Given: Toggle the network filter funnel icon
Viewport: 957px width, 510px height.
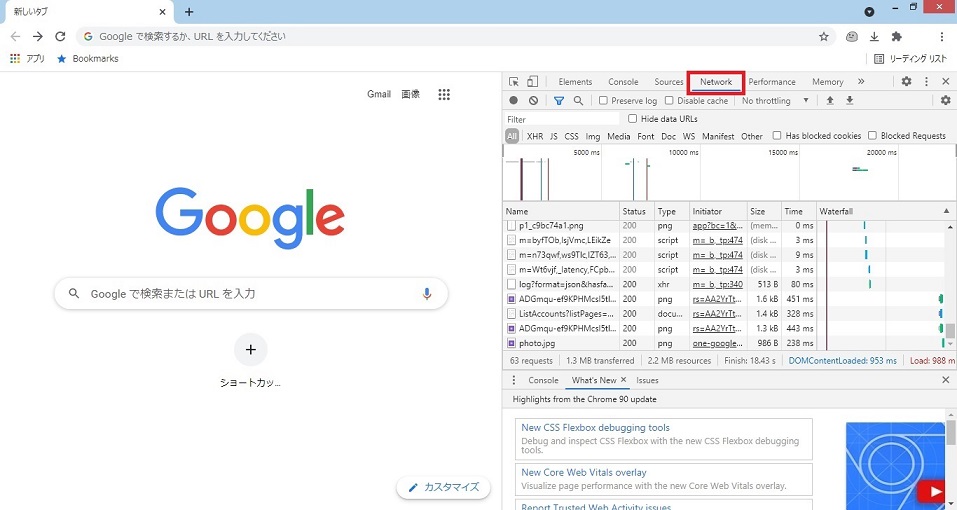Looking at the screenshot, I should pos(558,101).
